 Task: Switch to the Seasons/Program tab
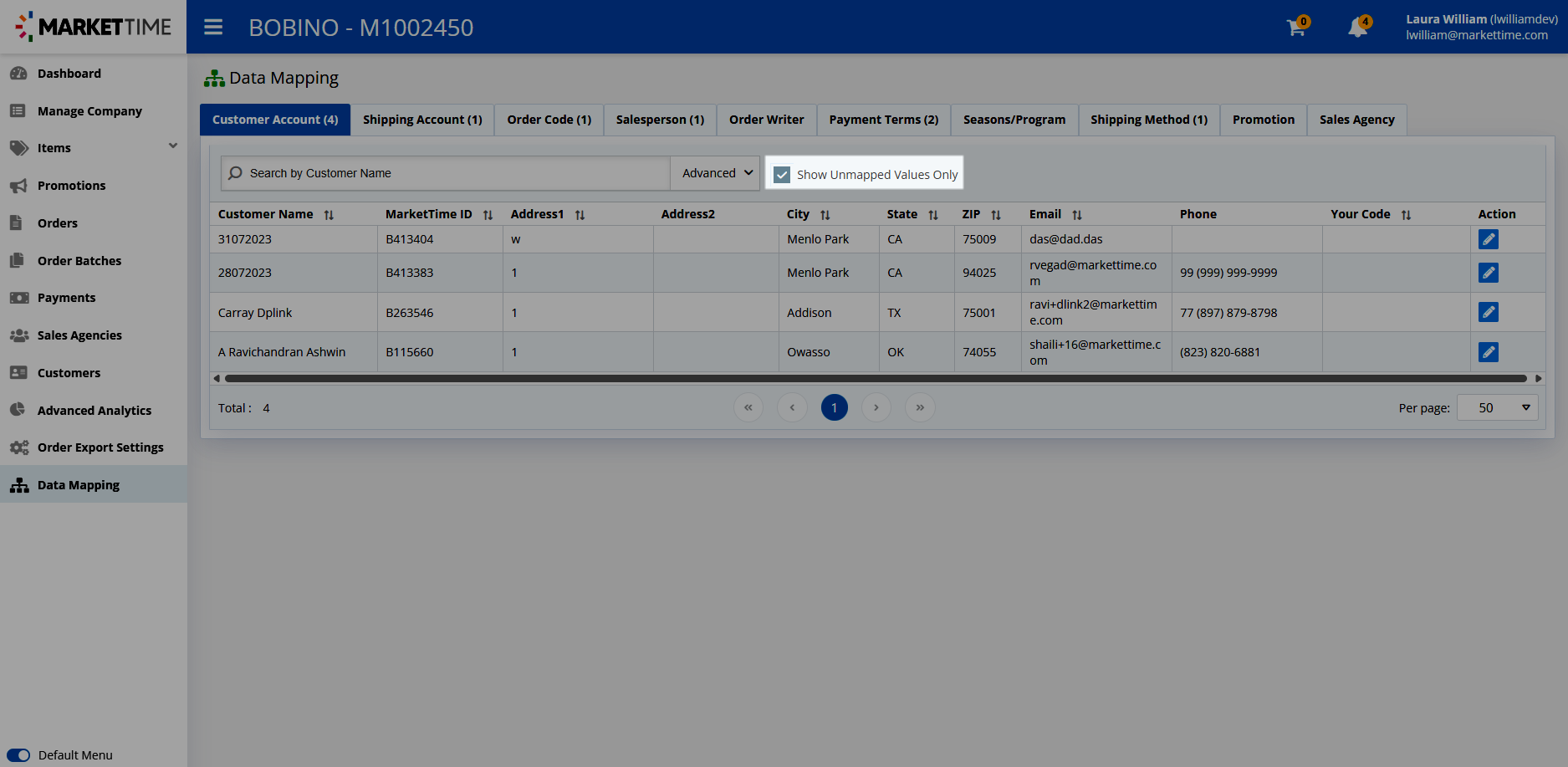1014,120
